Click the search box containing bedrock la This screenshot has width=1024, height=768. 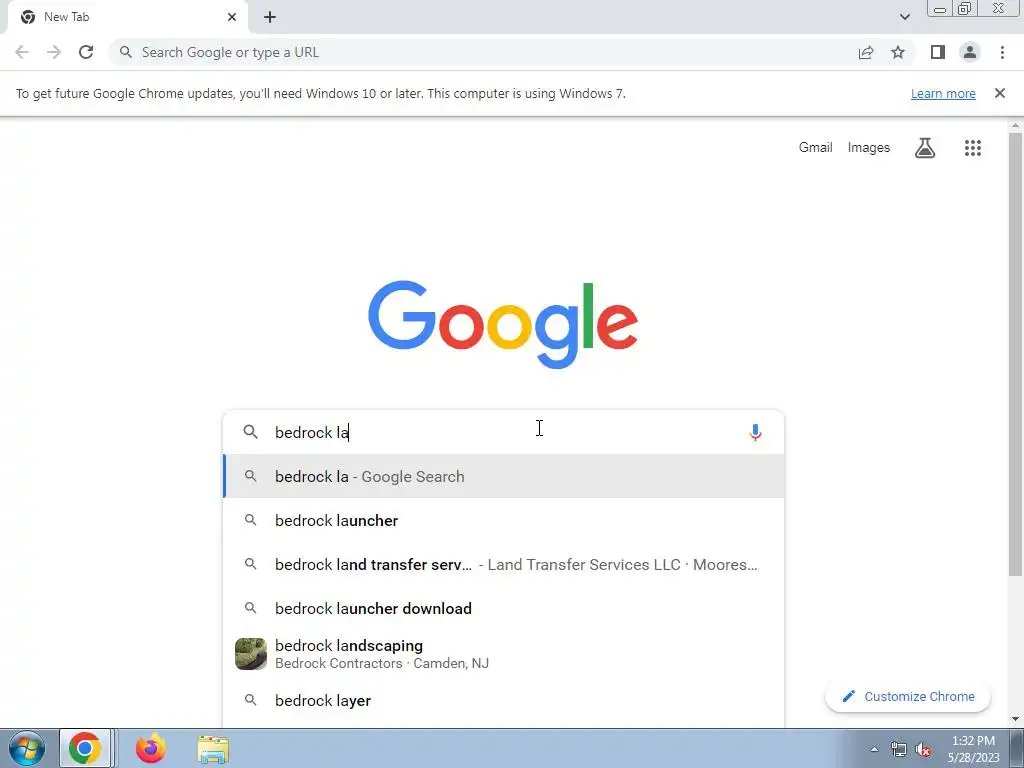tap(503, 432)
